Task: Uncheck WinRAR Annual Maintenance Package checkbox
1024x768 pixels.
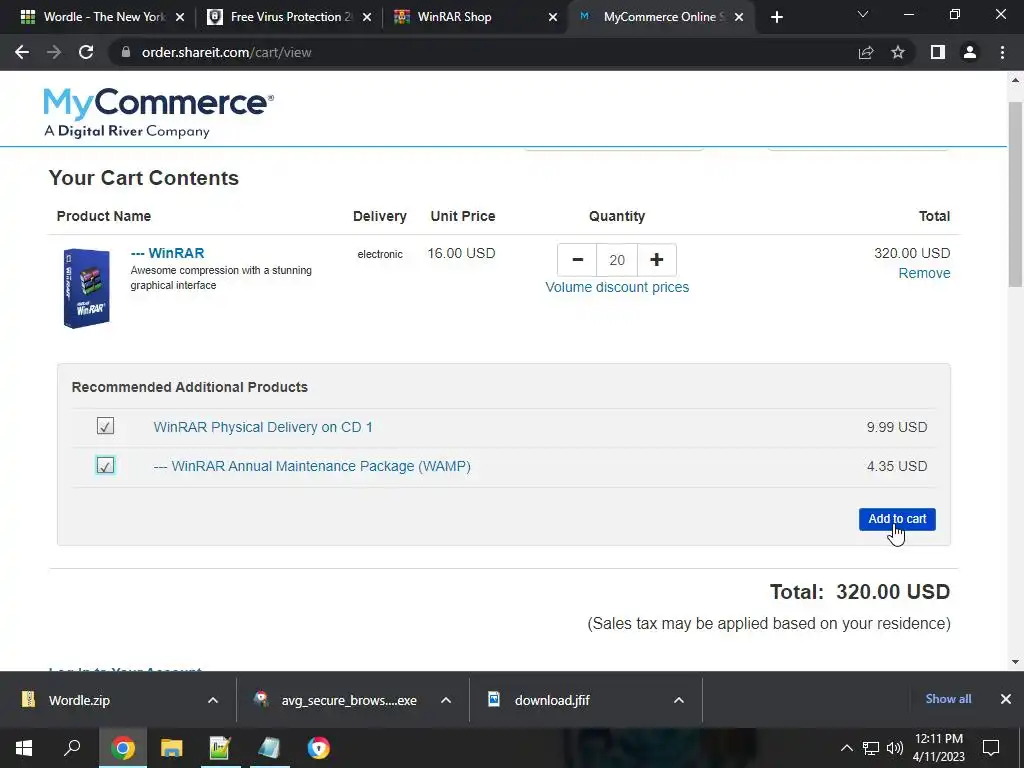Action: click(105, 466)
